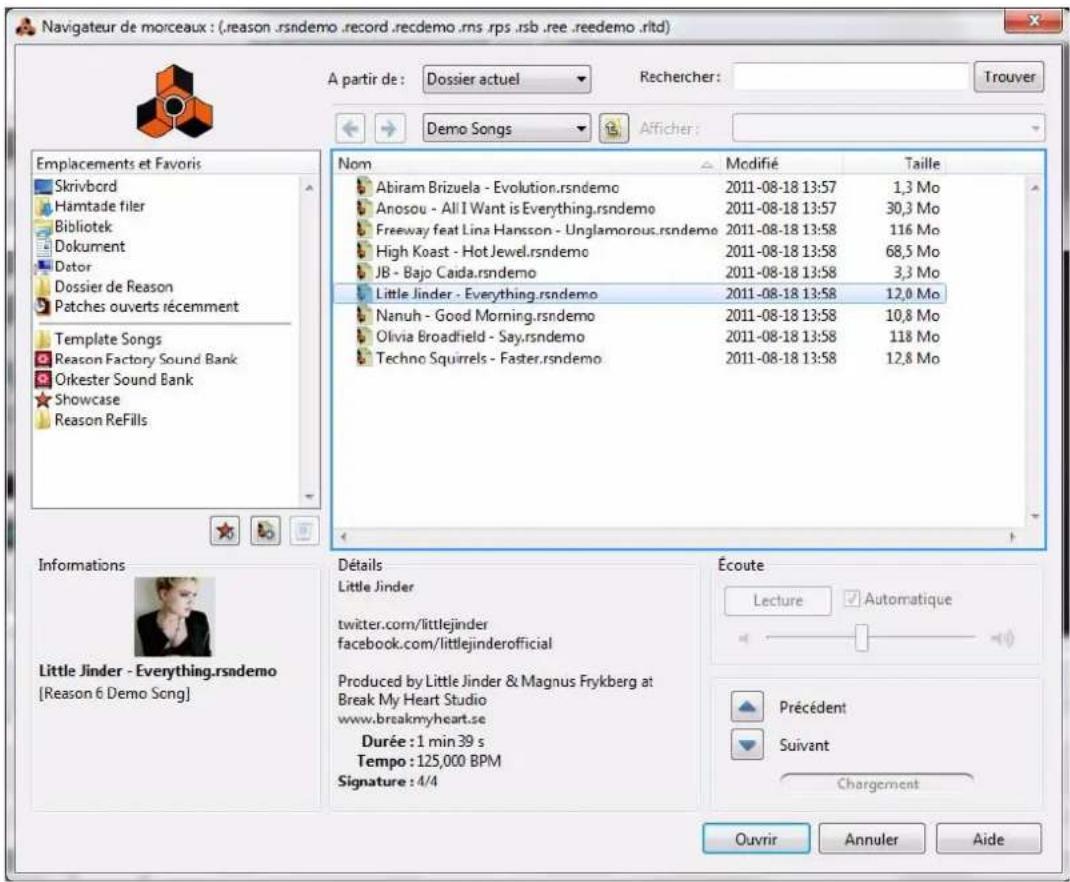The width and height of the screenshot is (1070, 882).
Task: Select Freeway feat Lina Hansson - Unglamorous.rsndemo
Action: (546, 230)
